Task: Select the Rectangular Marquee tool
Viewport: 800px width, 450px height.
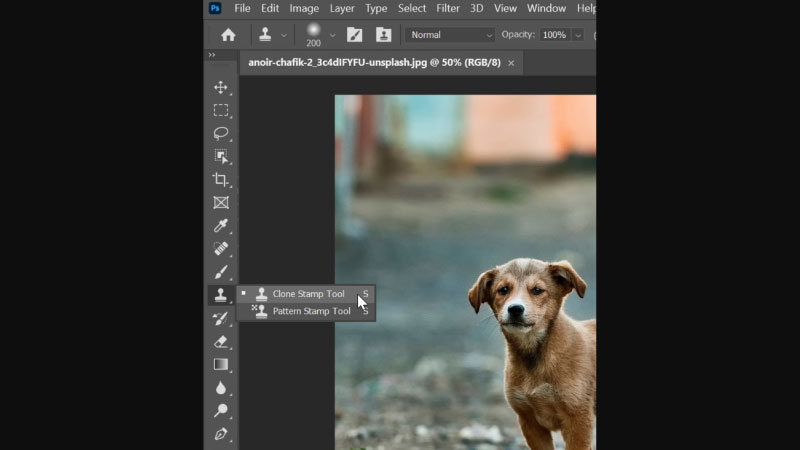Action: 221,110
